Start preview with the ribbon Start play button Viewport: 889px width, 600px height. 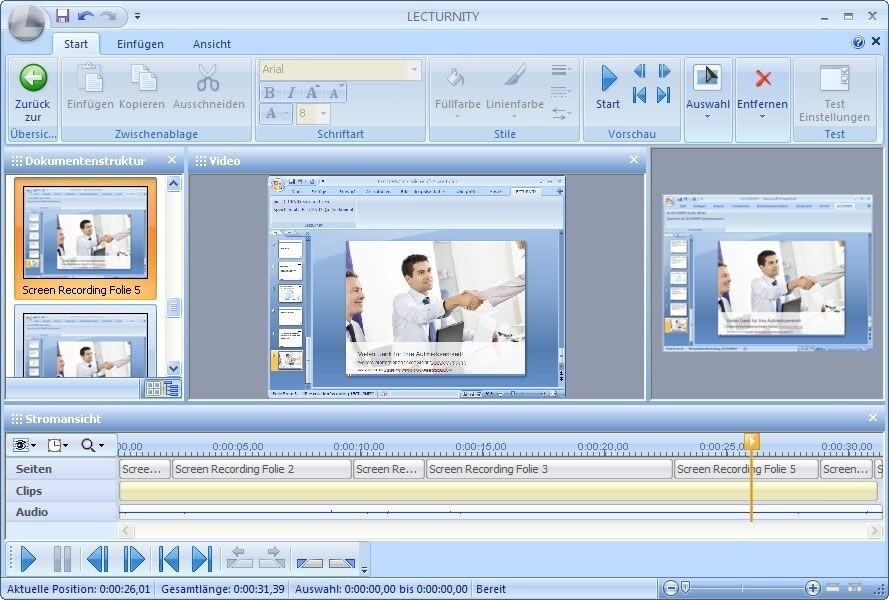pyautogui.click(x=608, y=79)
